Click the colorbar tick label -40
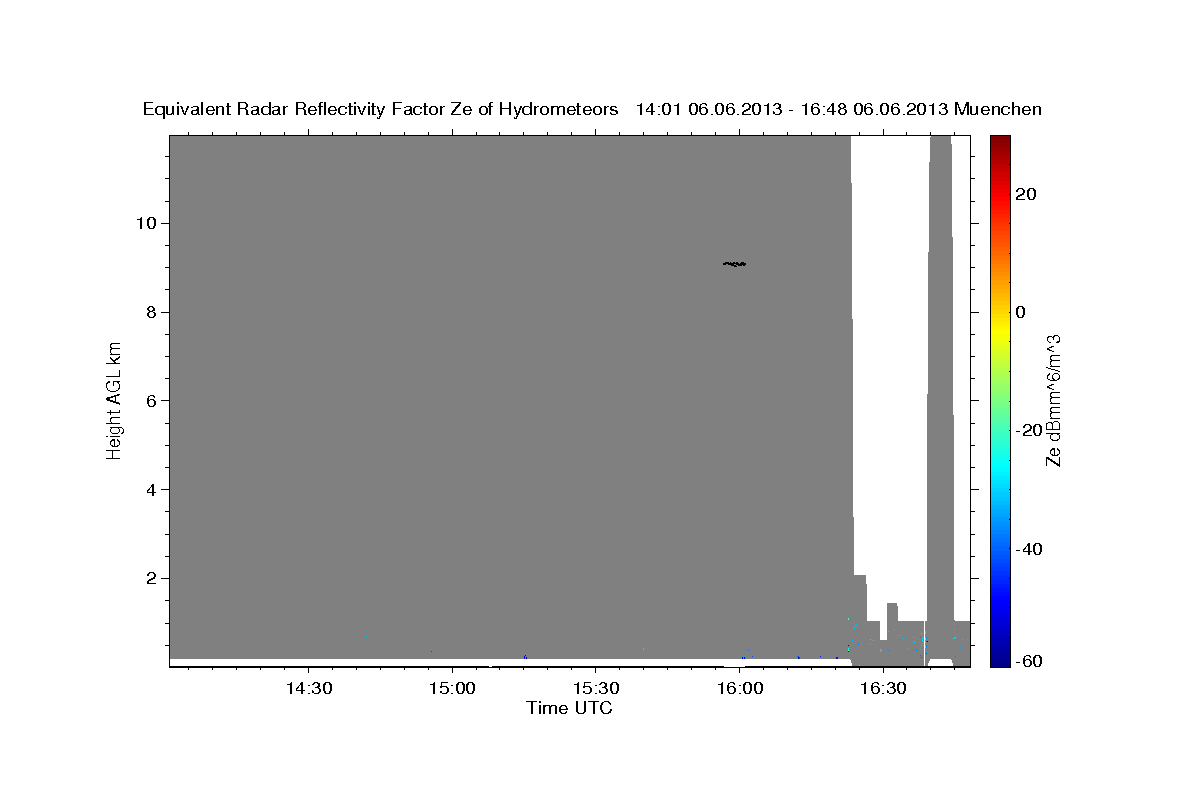 (x=1028, y=549)
